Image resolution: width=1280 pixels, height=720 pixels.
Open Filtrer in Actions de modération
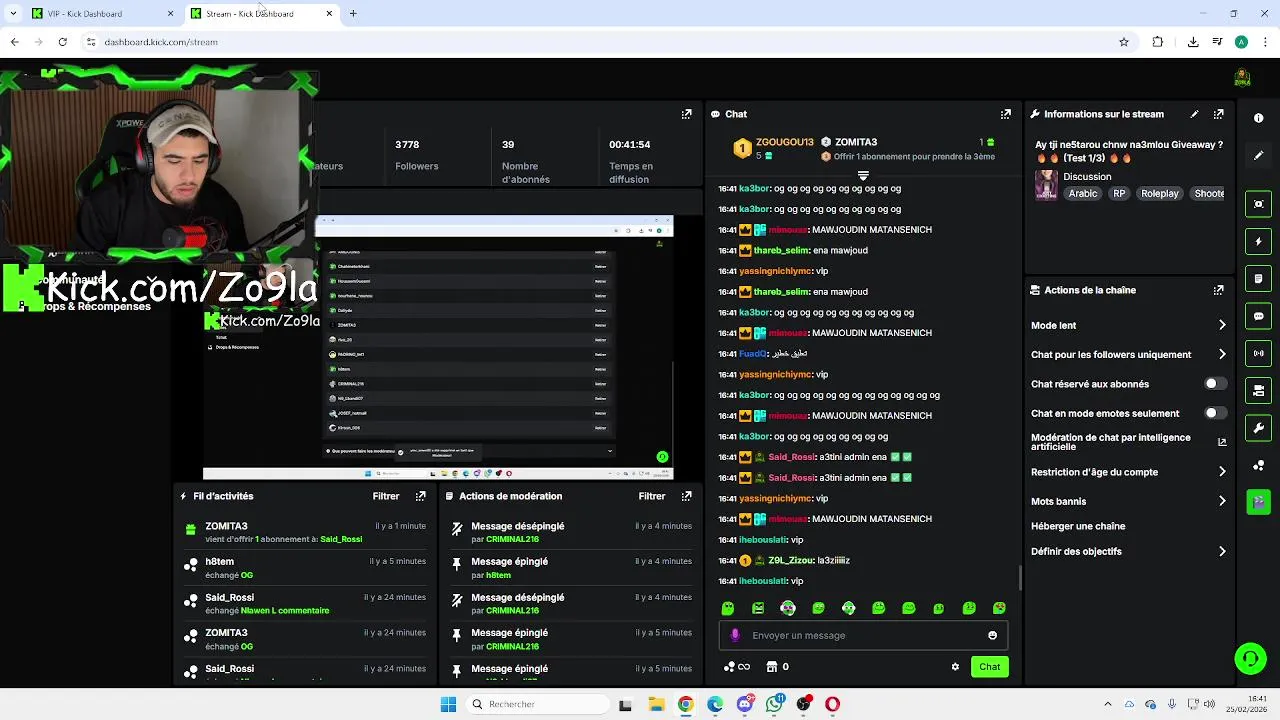pos(652,496)
